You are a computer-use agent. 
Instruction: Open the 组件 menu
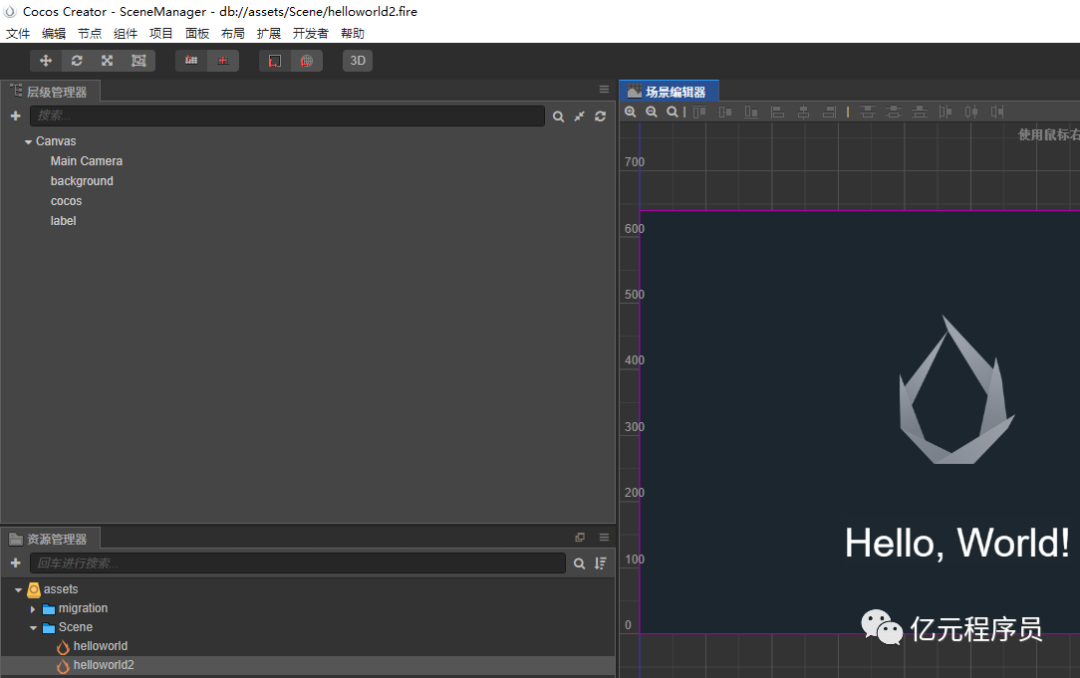125,33
